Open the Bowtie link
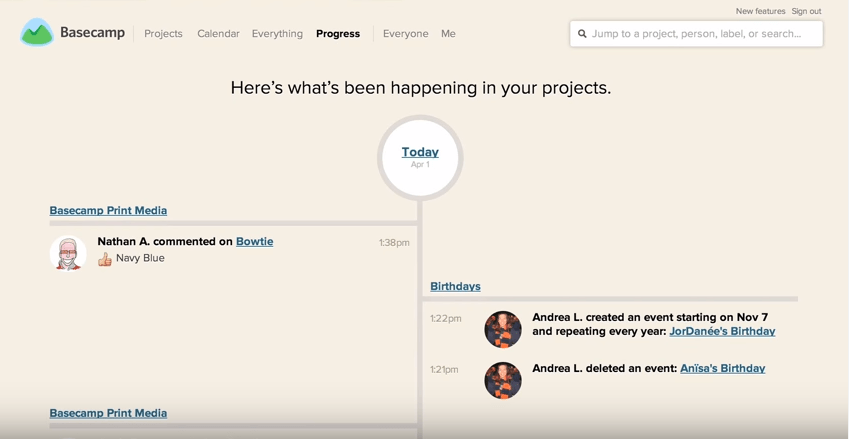 point(254,241)
